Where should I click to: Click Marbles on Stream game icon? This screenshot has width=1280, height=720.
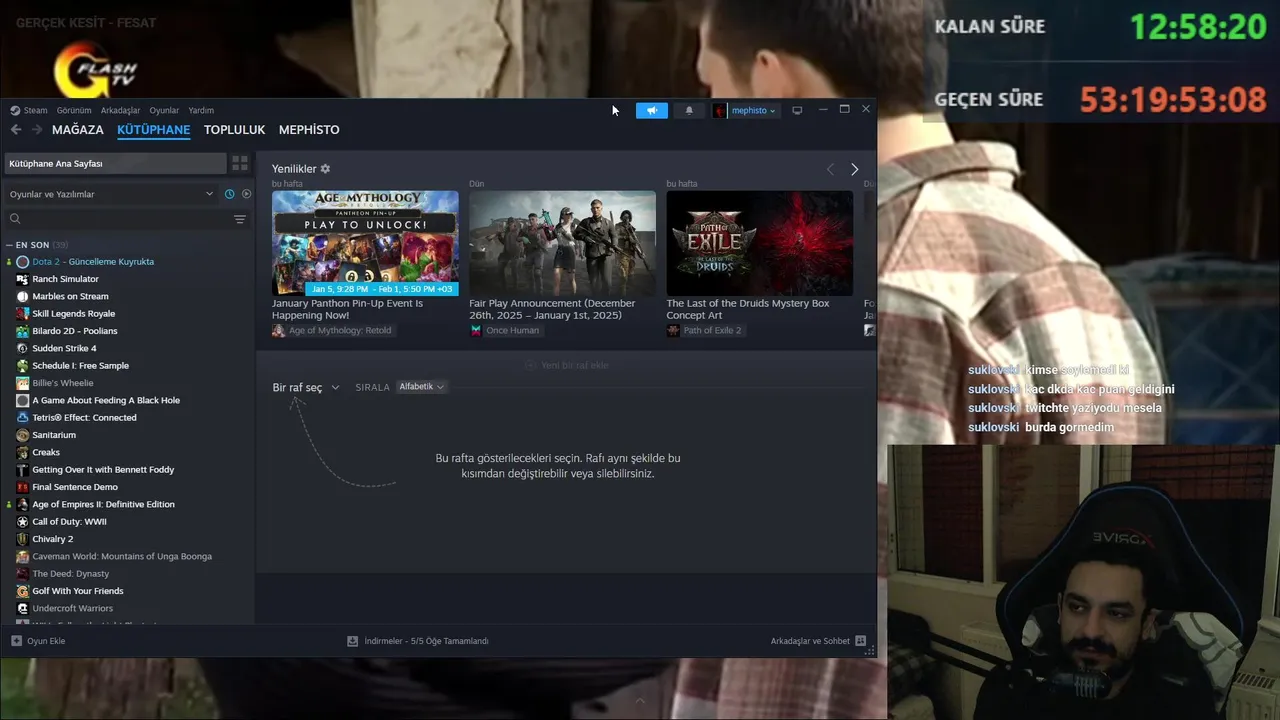coord(23,296)
